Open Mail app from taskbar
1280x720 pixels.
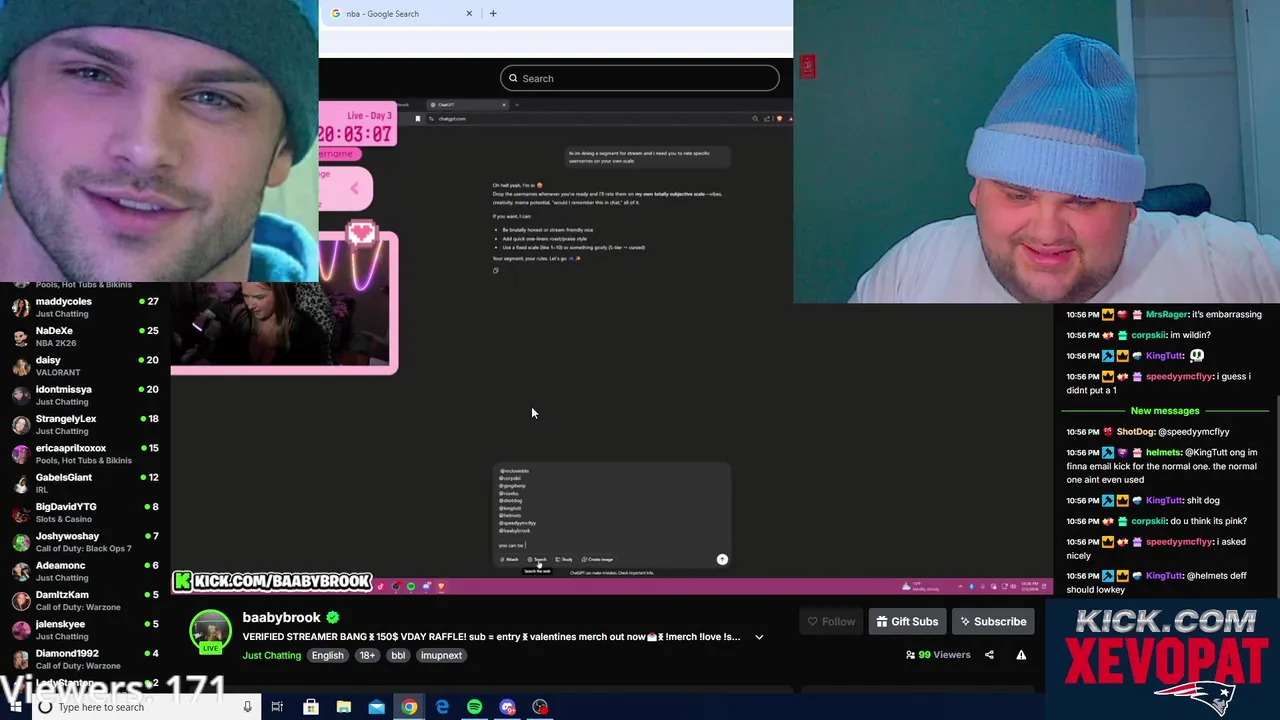[x=376, y=707]
